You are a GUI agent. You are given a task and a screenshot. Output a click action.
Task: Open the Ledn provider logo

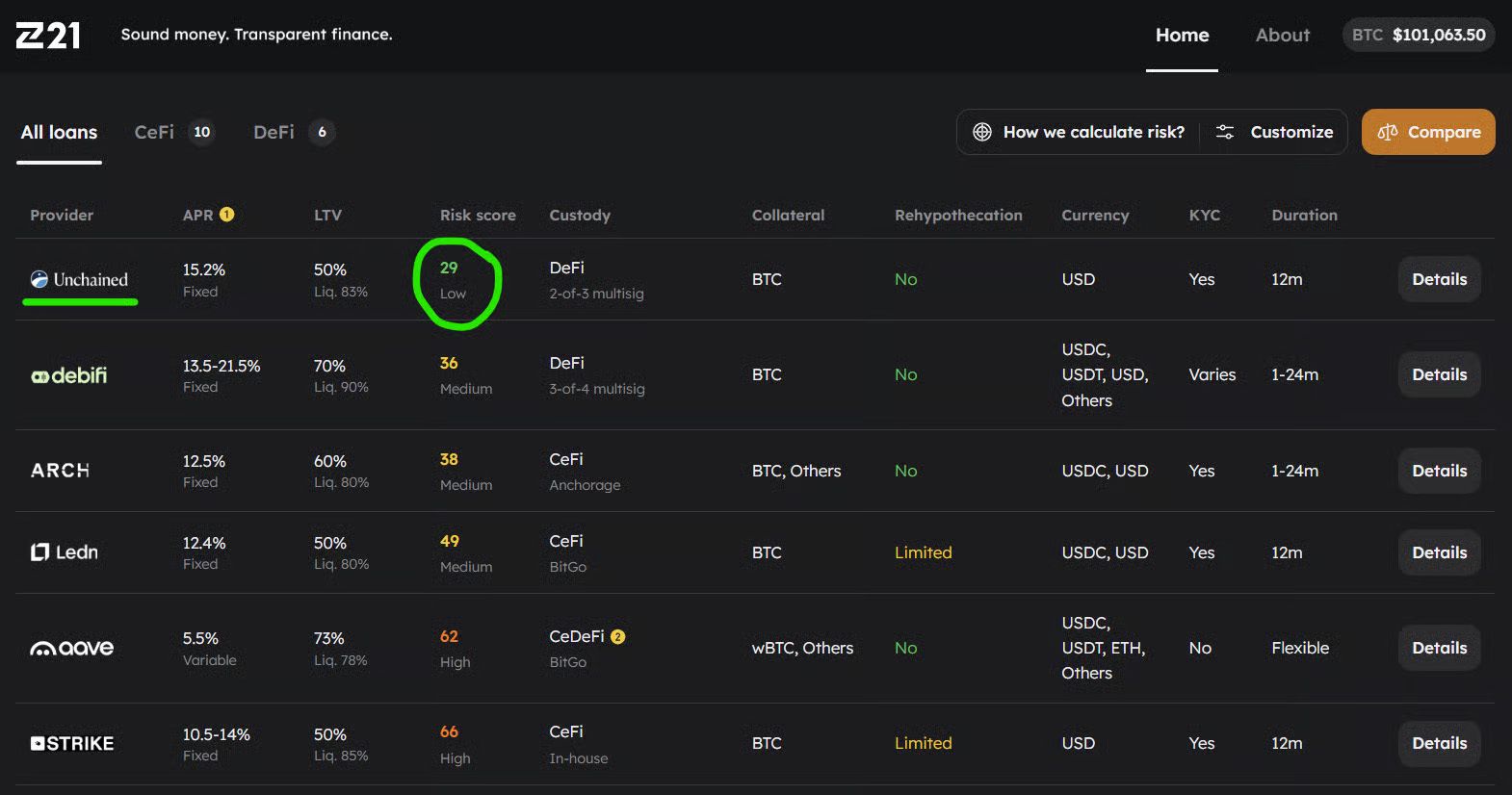coord(65,552)
